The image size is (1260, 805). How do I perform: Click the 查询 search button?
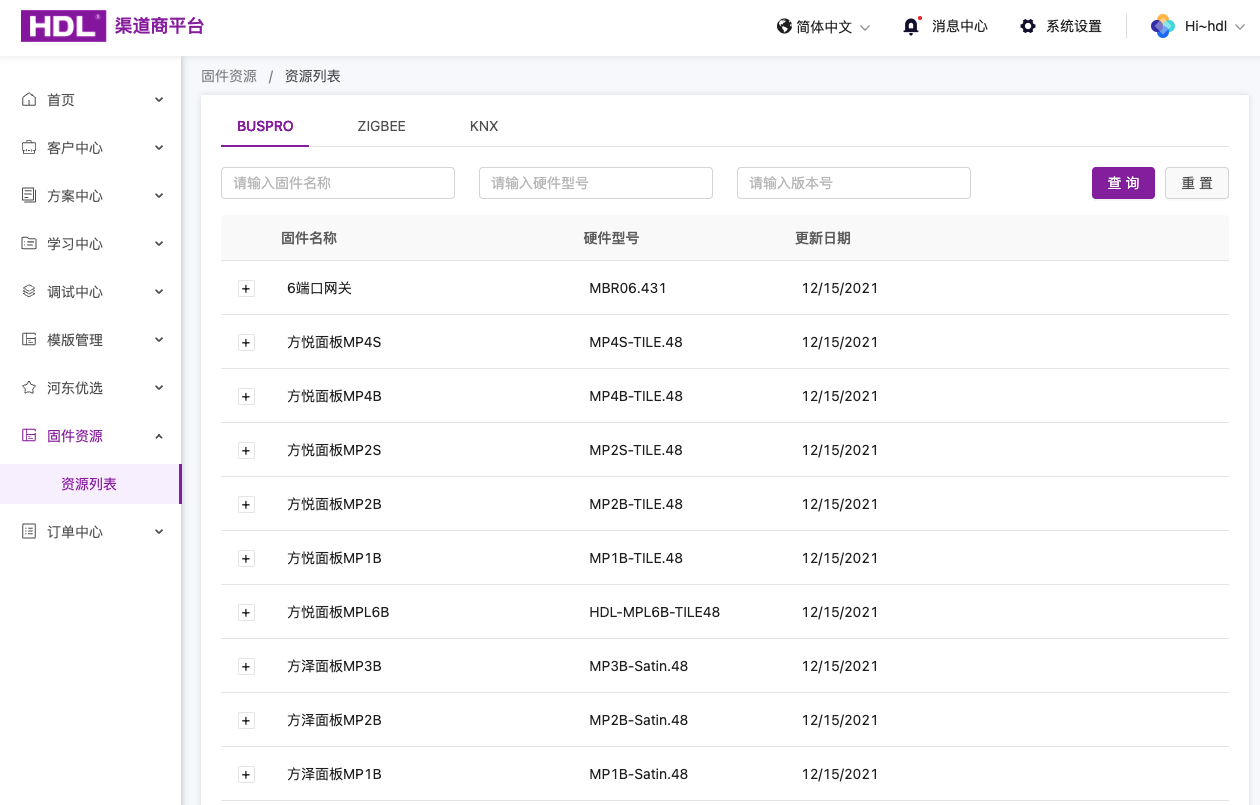[x=1124, y=183]
